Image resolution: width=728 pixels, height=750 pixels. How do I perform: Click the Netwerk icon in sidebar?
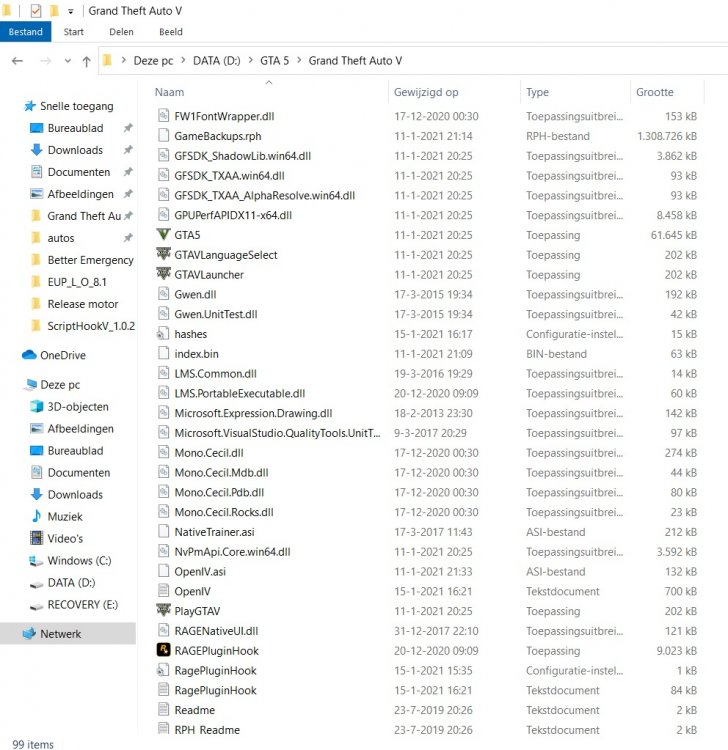[x=29, y=633]
